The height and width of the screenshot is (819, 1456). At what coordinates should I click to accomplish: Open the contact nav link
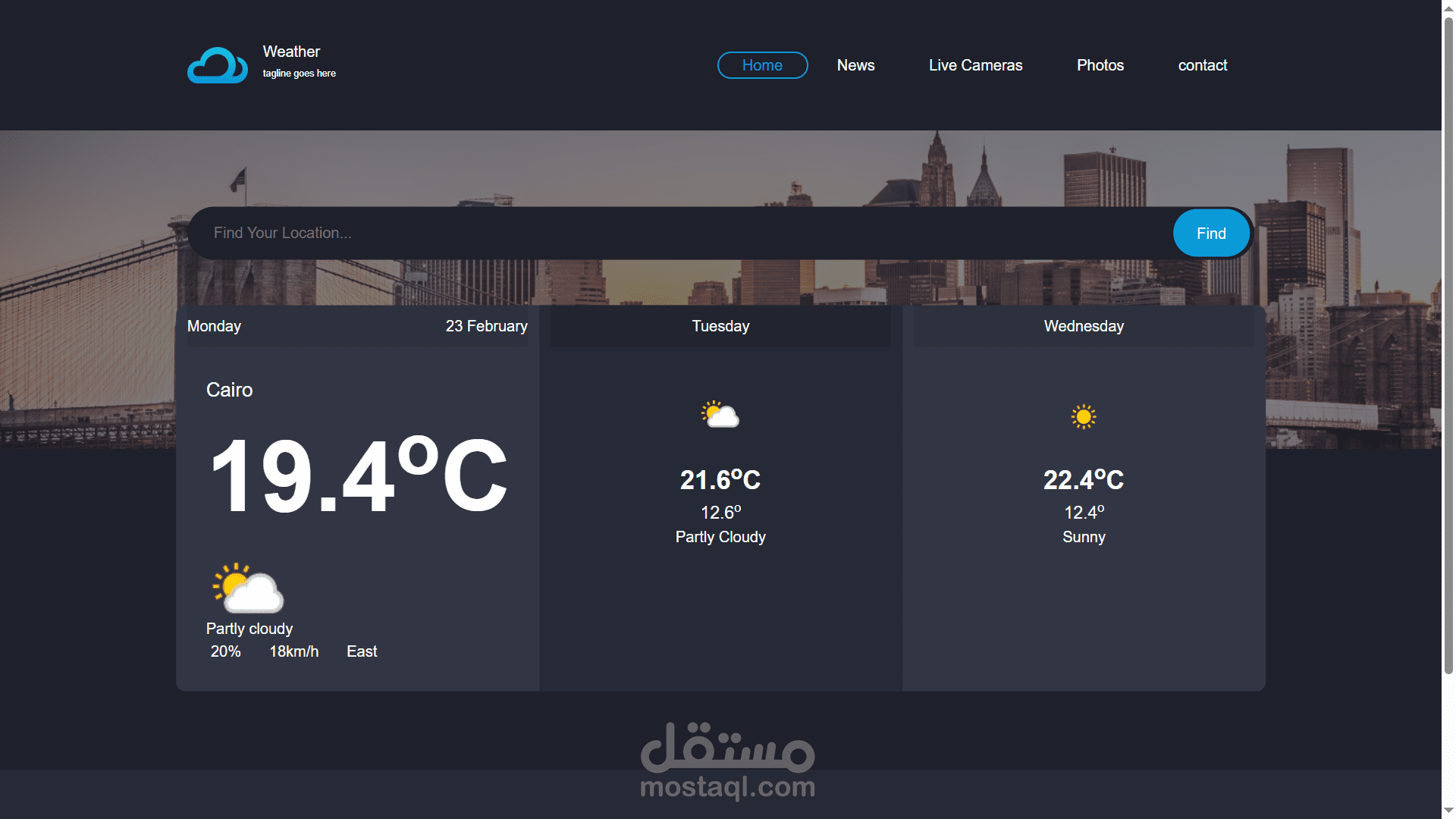[1202, 65]
